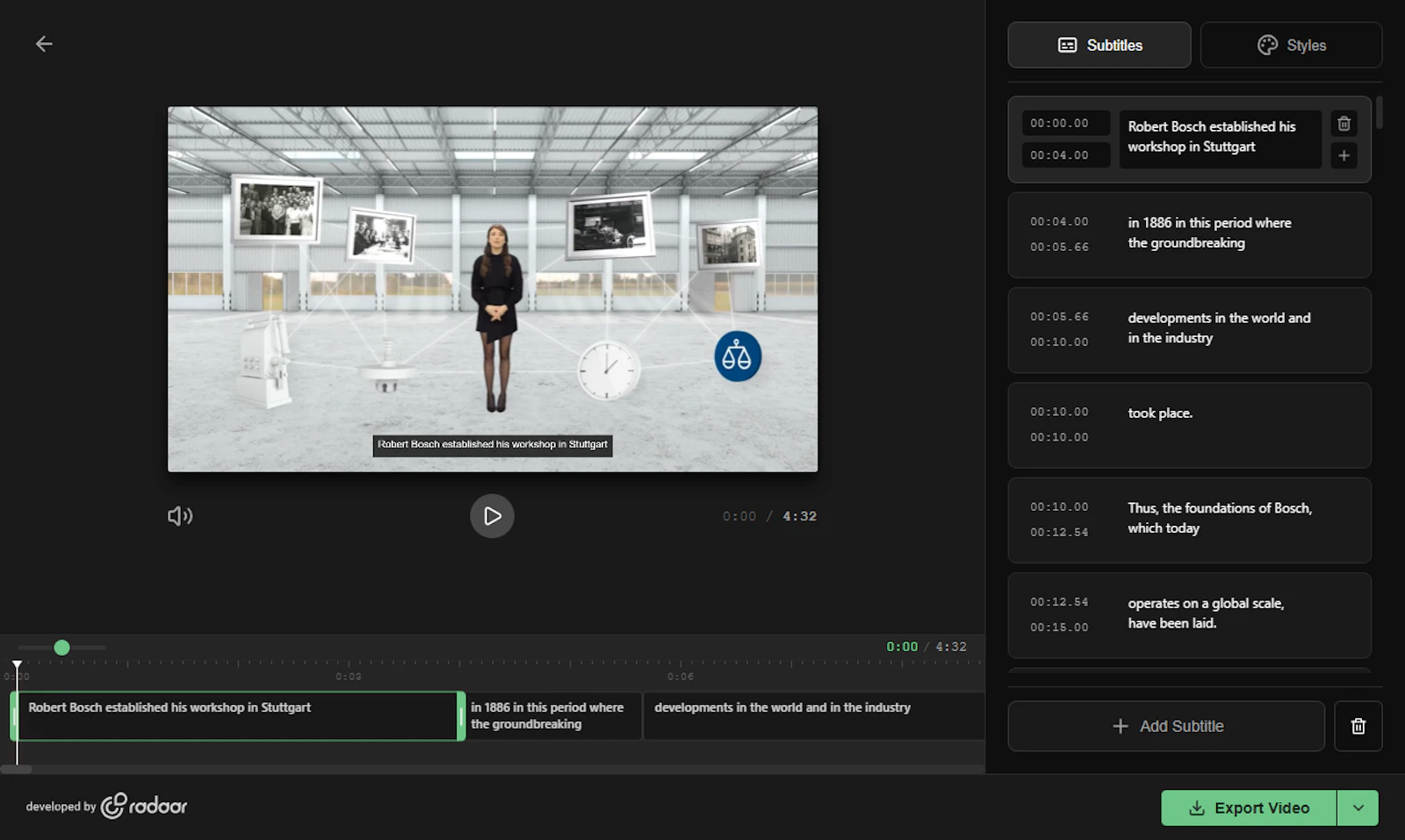Go back using the arrow icon
1405x840 pixels.
tap(44, 44)
